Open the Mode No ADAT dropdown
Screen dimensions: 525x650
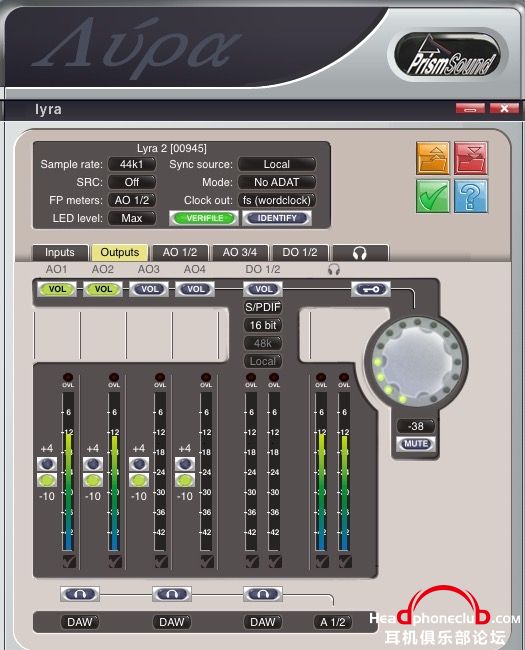[277, 182]
